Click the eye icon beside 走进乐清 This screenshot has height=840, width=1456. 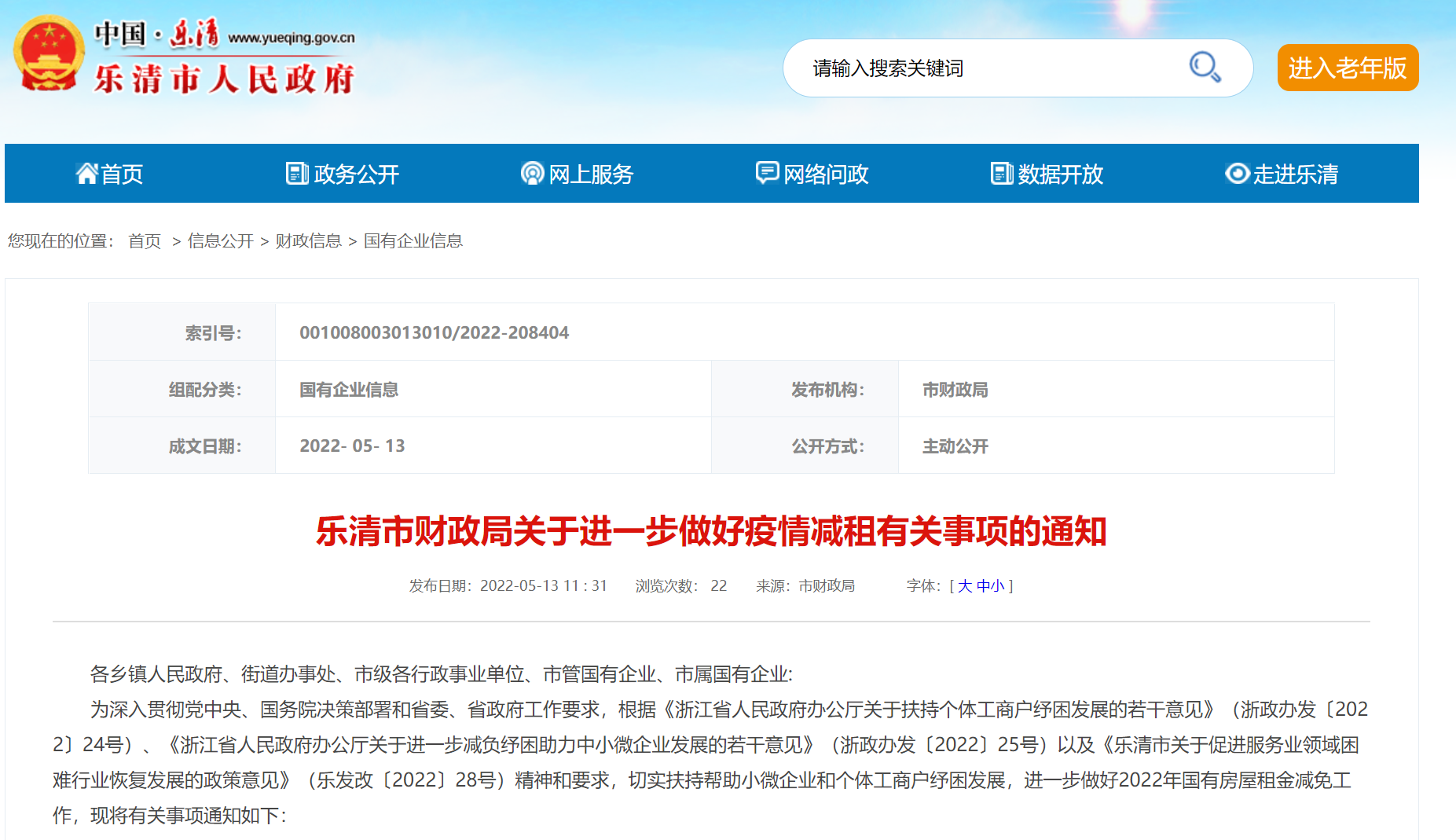click(1237, 173)
